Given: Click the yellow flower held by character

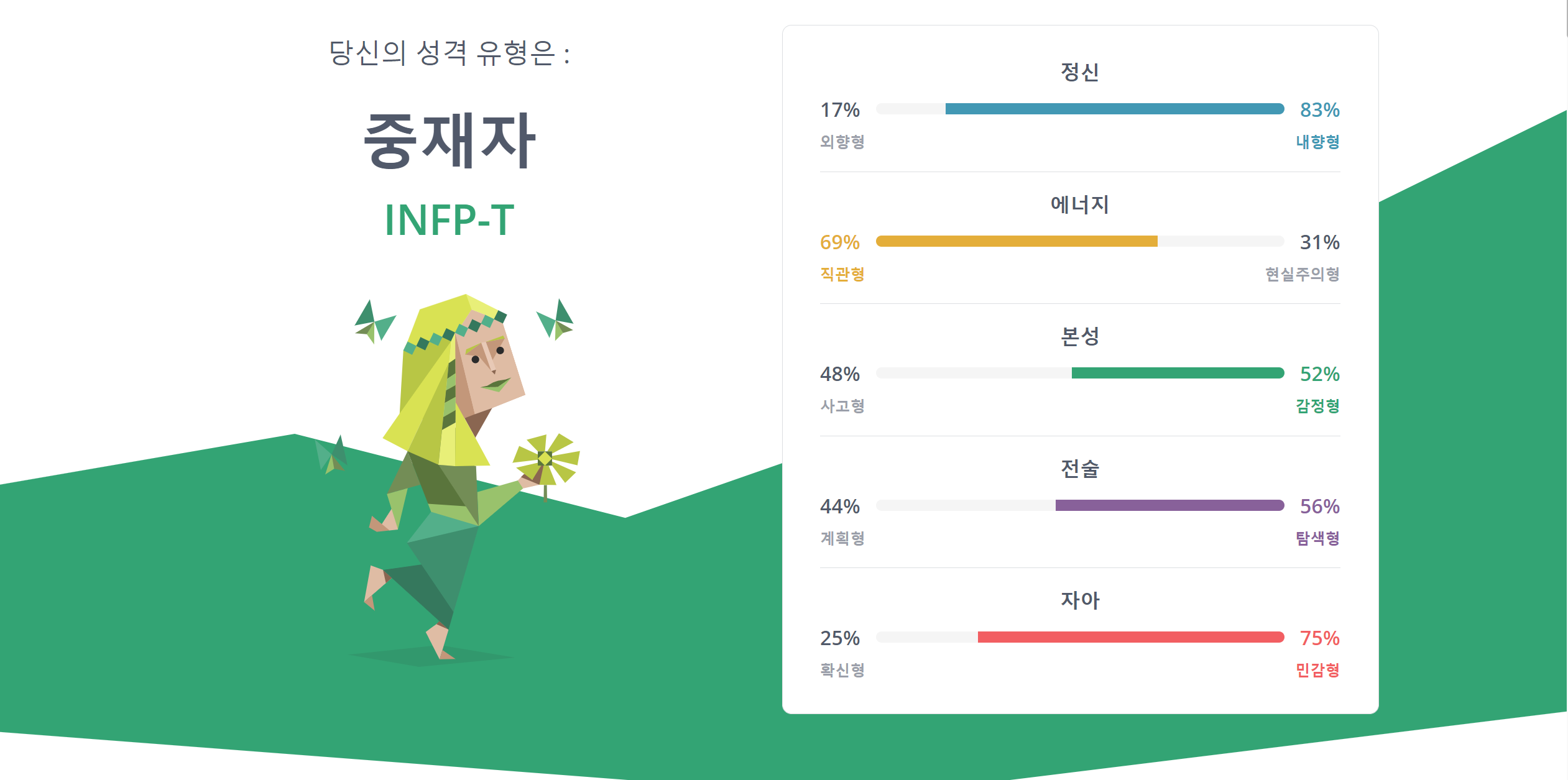Looking at the screenshot, I should [x=546, y=461].
